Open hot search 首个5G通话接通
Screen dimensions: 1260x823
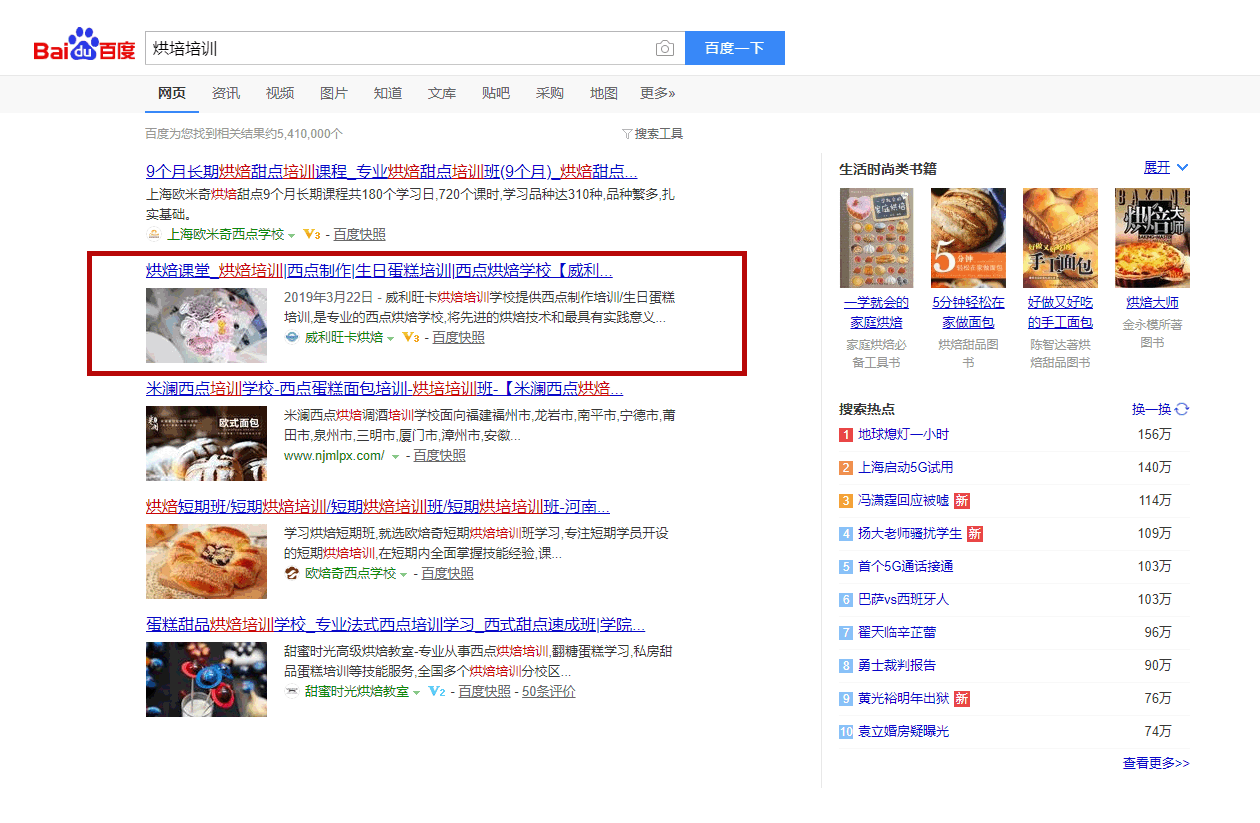[906, 567]
